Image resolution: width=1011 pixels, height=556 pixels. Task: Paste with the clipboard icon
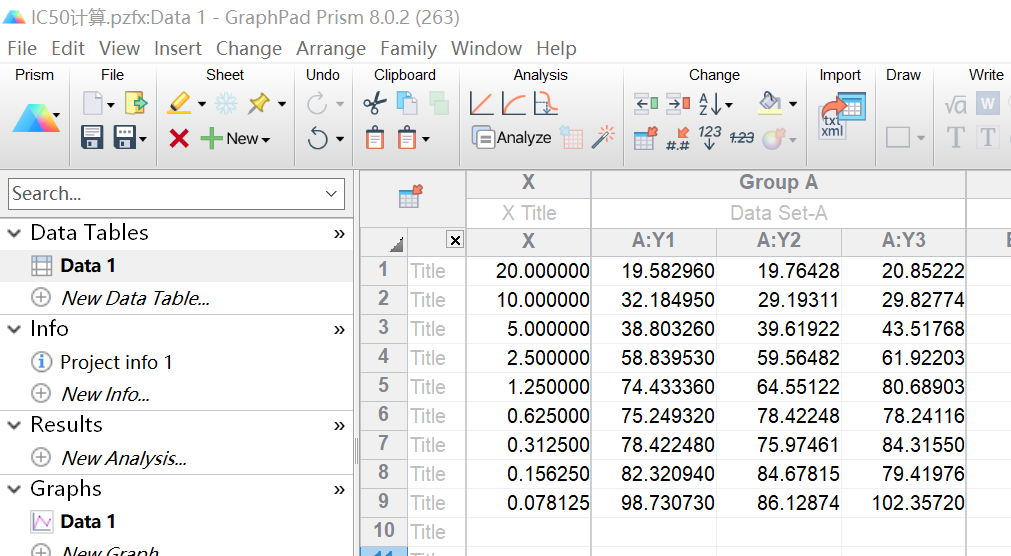click(375, 138)
